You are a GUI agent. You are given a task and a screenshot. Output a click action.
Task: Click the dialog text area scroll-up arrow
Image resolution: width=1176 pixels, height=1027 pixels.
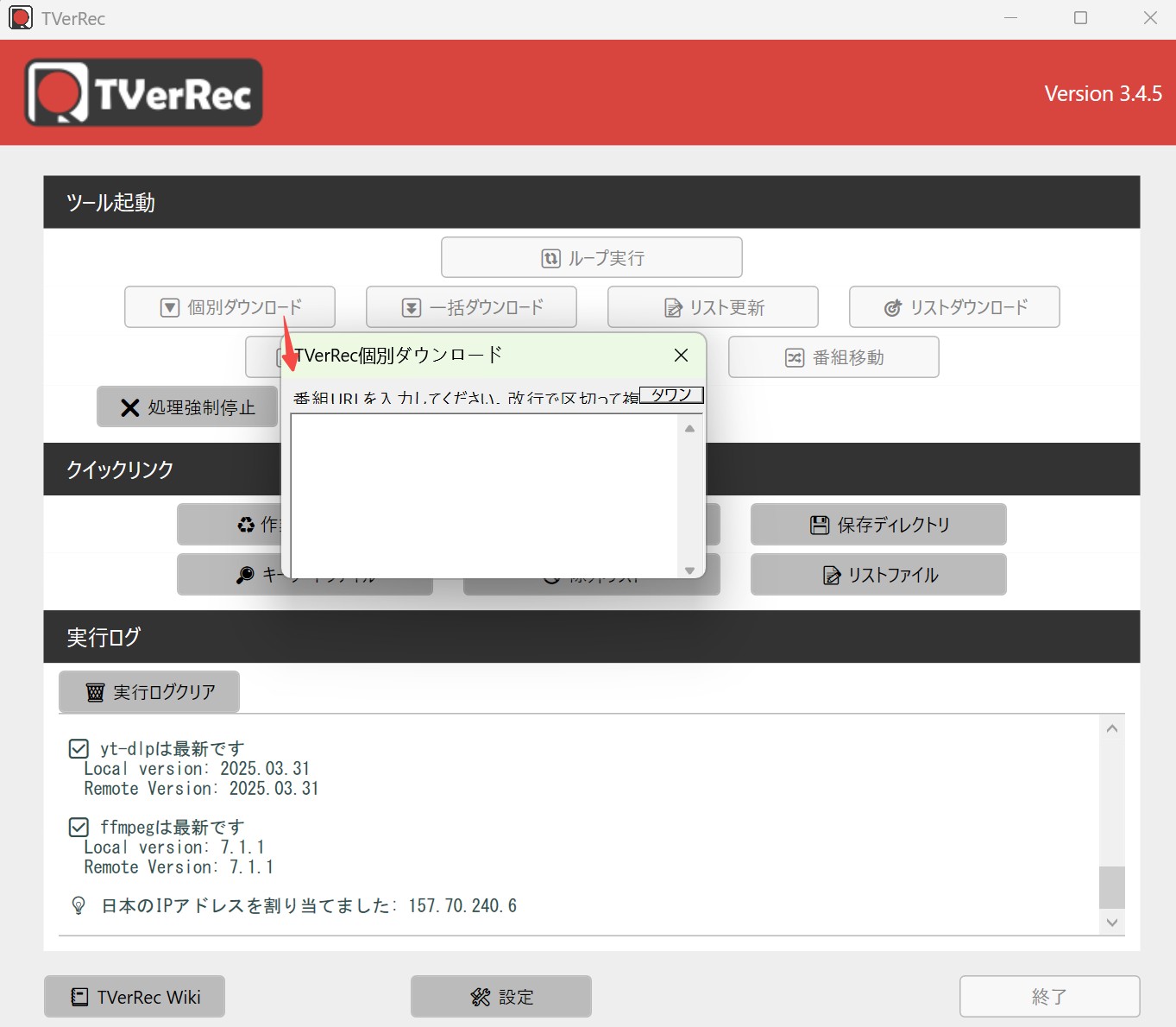689,428
